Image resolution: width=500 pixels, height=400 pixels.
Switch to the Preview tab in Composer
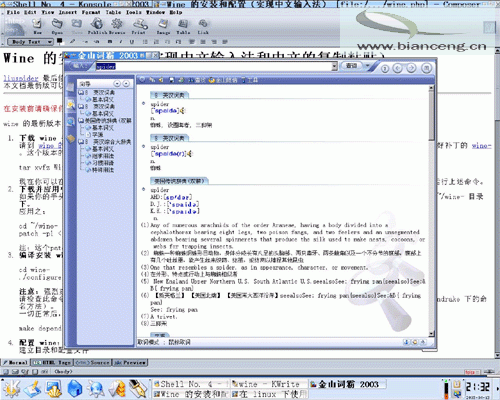coord(130,362)
